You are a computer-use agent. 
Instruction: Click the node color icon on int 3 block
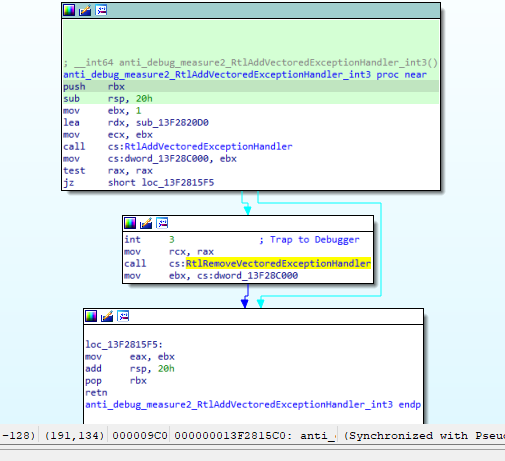click(130, 223)
